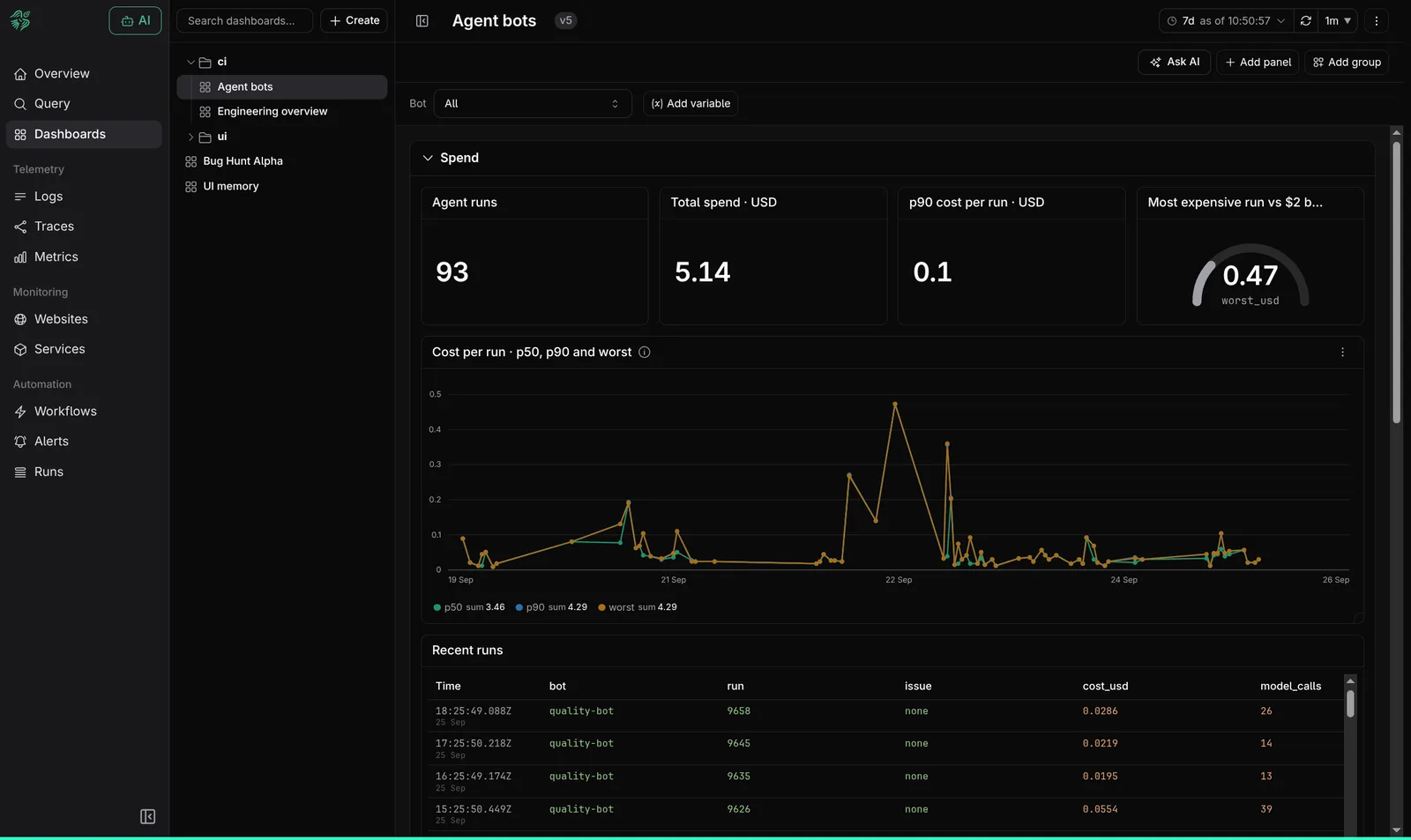Select the Workflows lightning icon

(20, 412)
